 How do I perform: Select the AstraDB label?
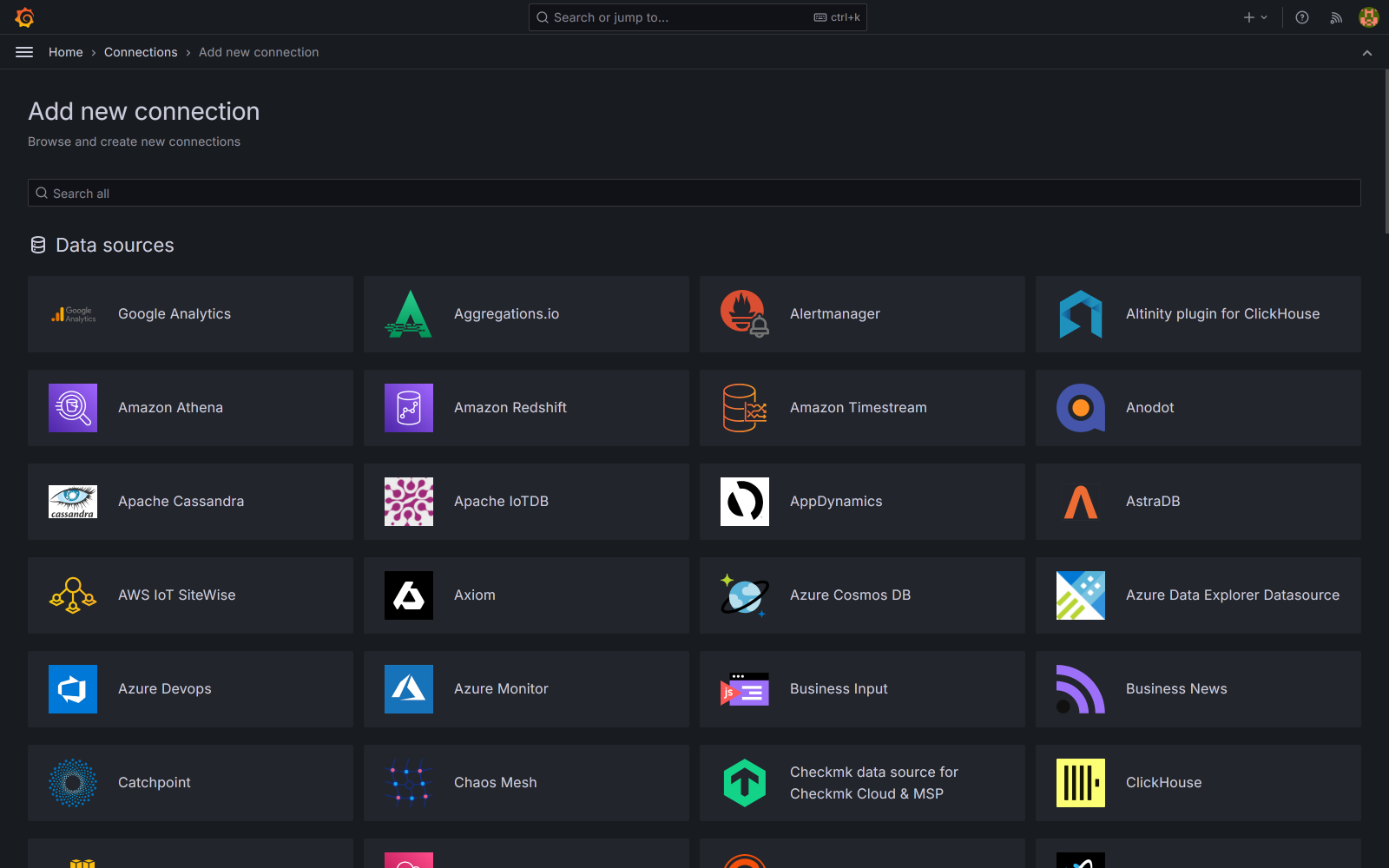coord(1153,502)
